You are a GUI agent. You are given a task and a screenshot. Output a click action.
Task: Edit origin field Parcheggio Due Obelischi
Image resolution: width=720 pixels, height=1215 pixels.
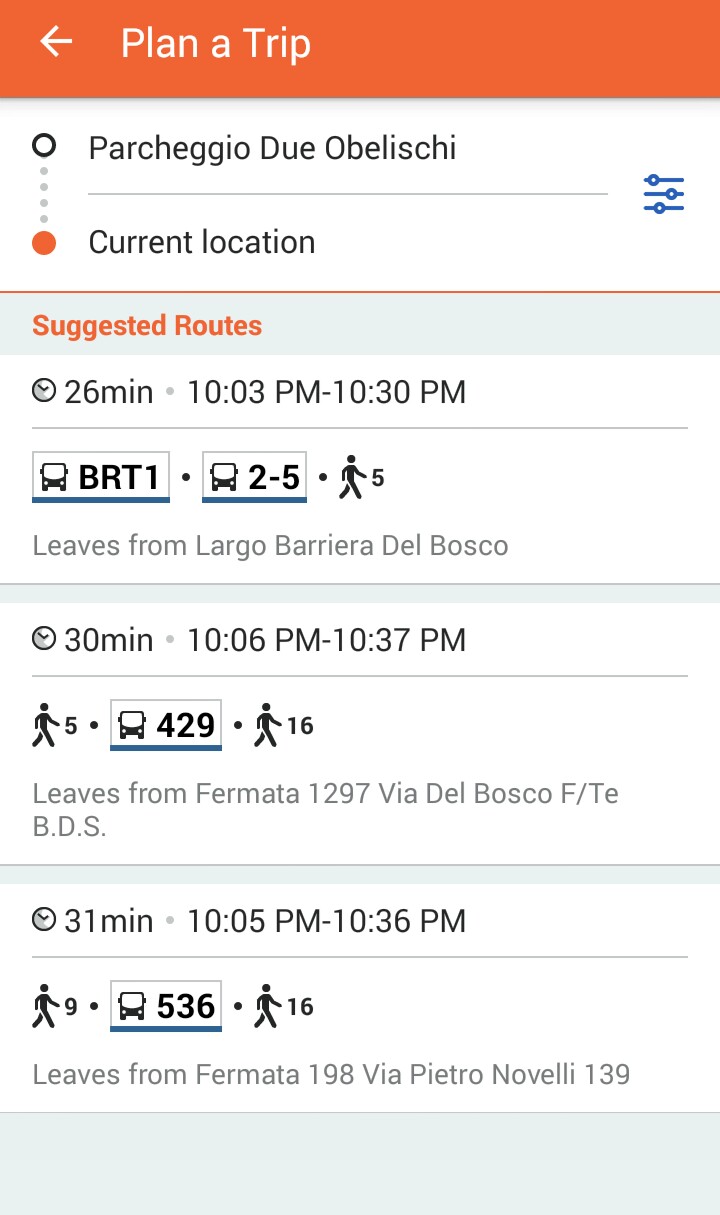click(x=272, y=148)
